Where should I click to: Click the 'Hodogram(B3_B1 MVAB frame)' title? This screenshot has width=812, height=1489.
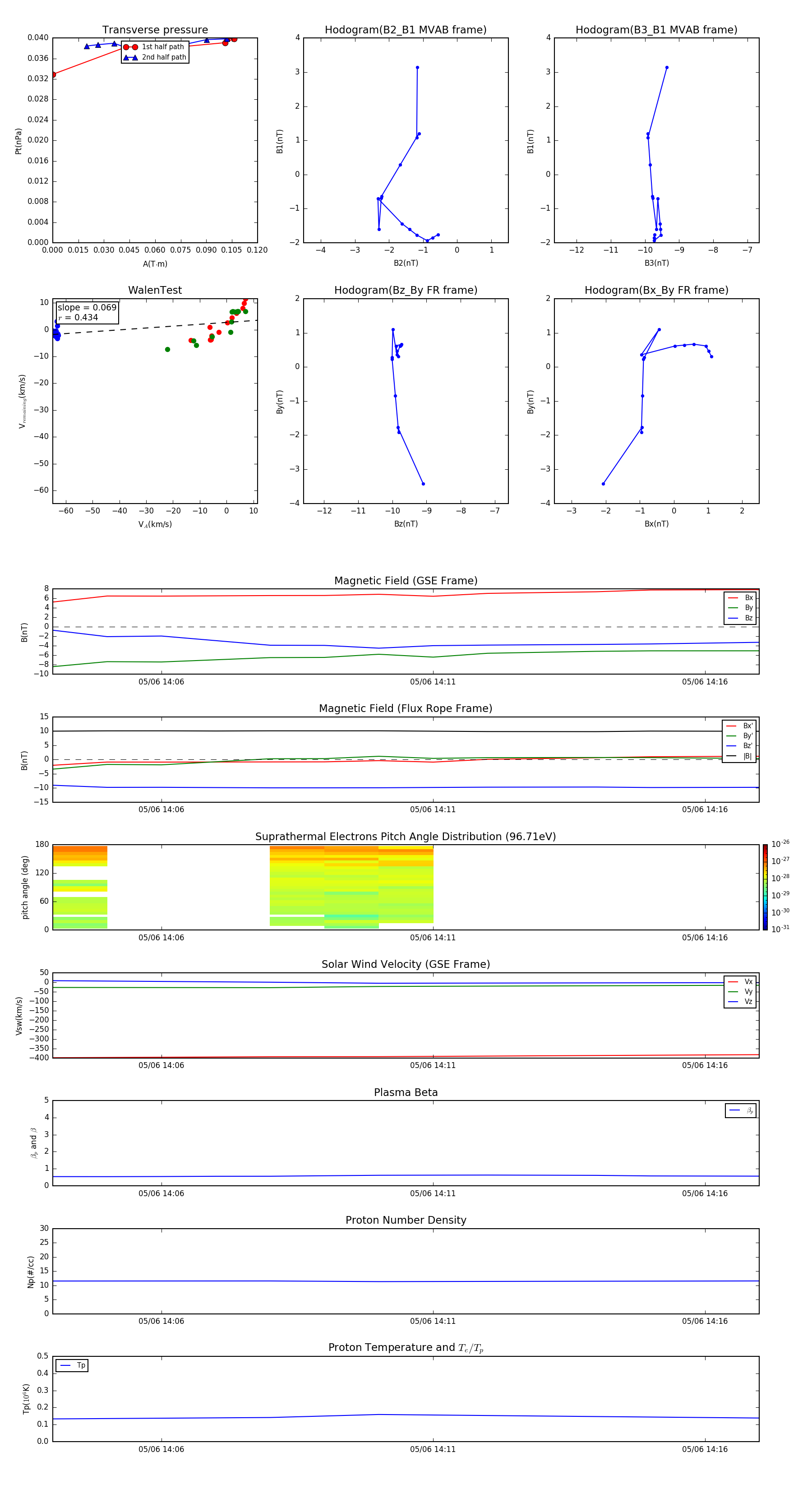tap(656, 29)
